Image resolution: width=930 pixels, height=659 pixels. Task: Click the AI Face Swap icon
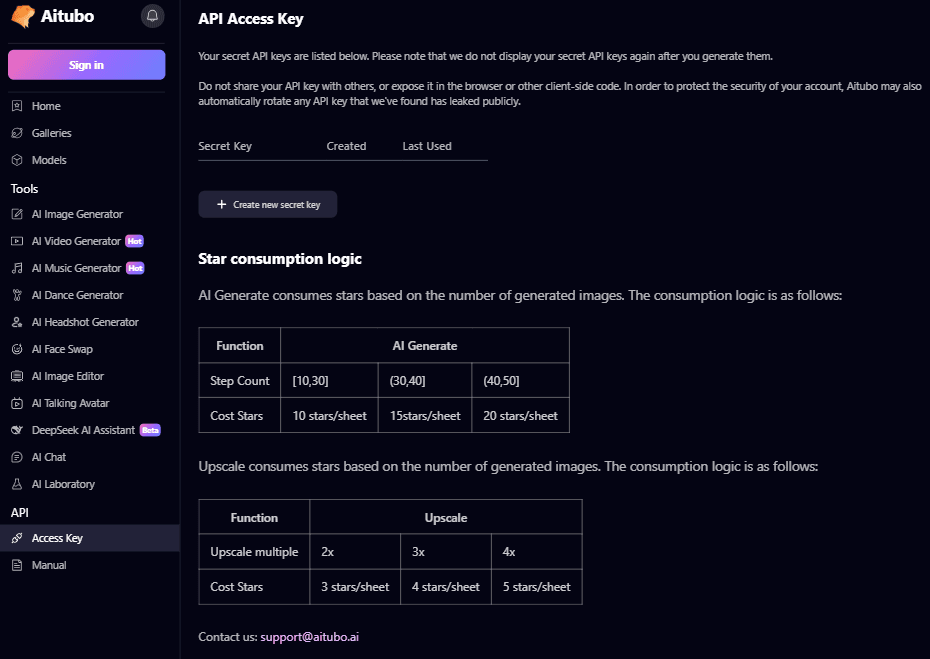click(x=17, y=349)
